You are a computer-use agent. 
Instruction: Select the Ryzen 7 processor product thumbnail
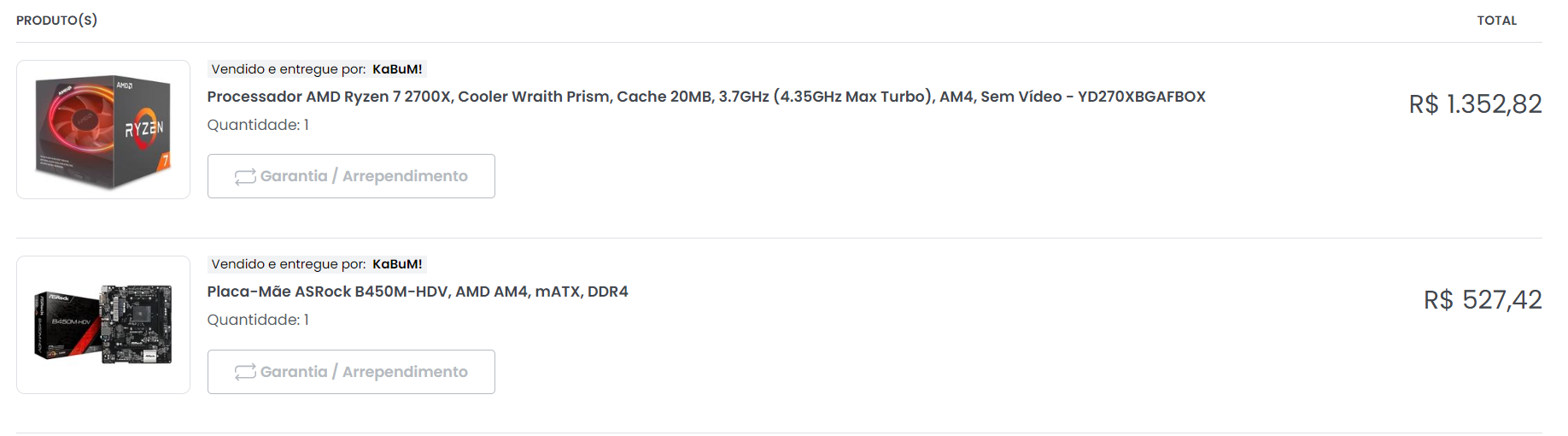(103, 129)
